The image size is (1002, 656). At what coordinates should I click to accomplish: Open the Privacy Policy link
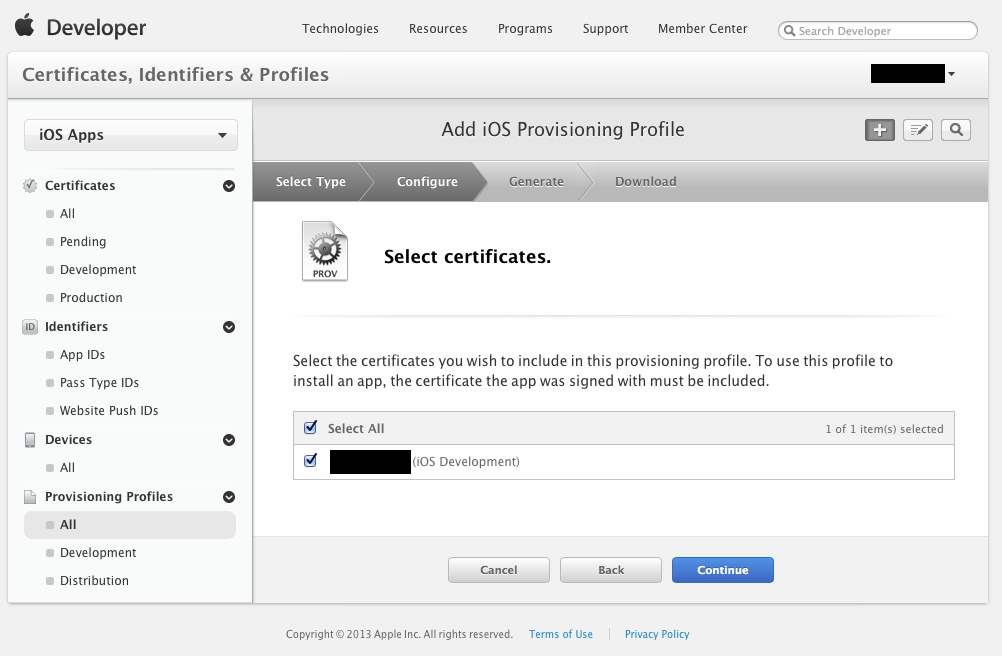tap(657, 634)
